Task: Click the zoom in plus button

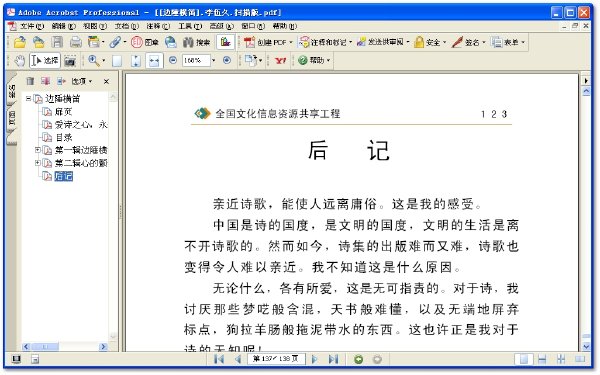Action: [227, 60]
